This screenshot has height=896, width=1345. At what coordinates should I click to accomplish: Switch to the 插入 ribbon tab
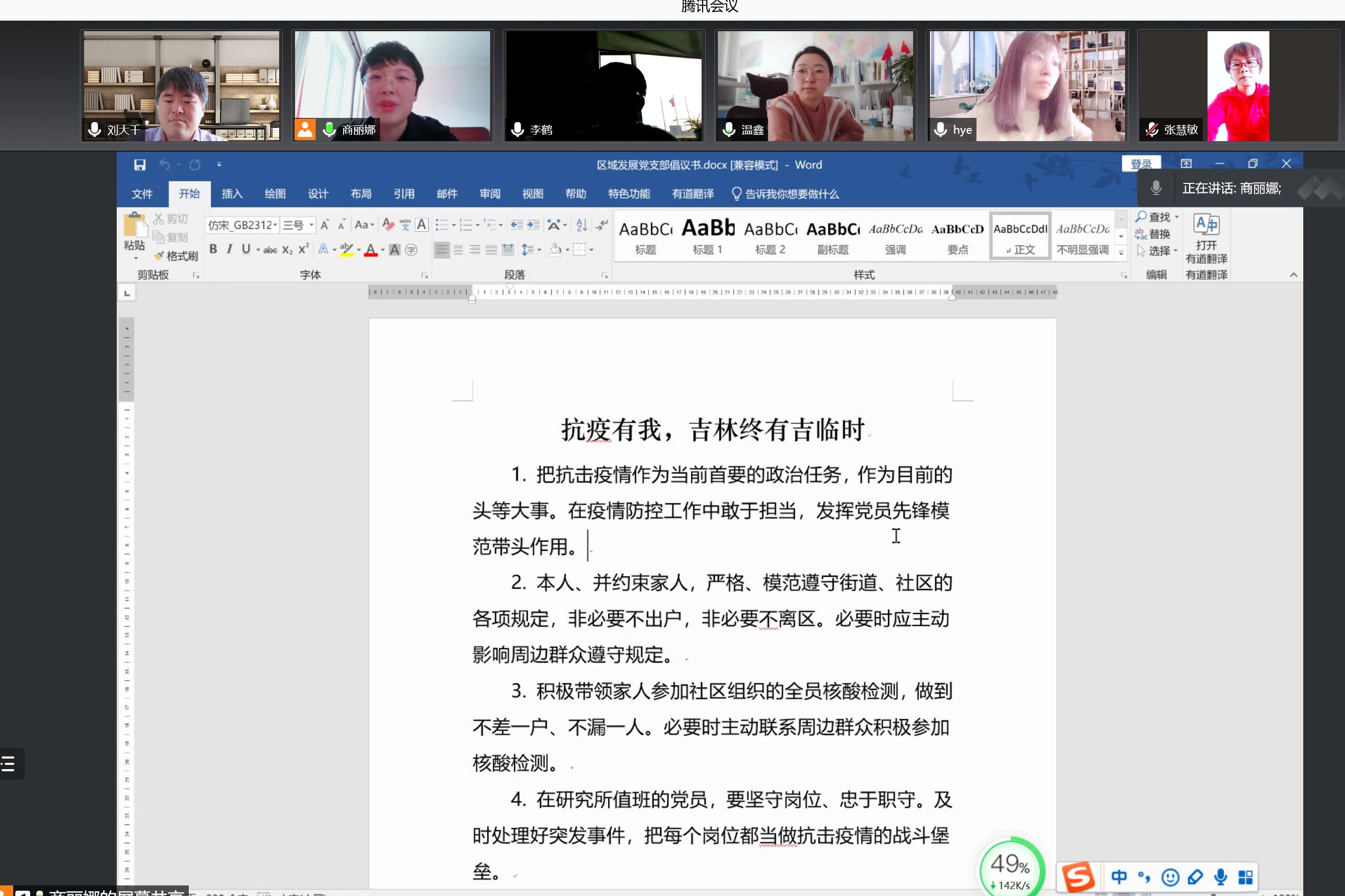(232, 193)
